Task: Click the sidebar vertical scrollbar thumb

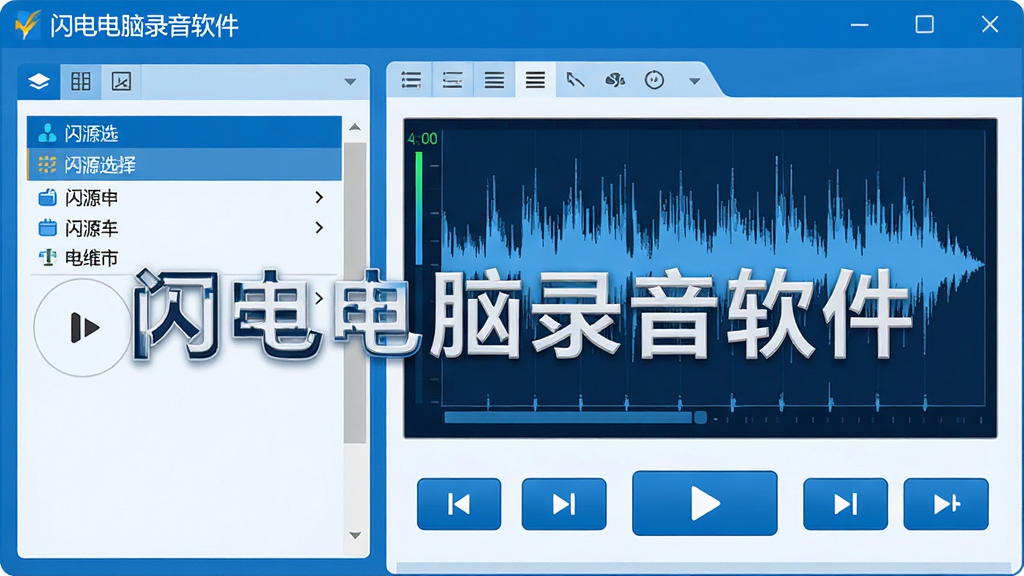Action: pos(355,293)
